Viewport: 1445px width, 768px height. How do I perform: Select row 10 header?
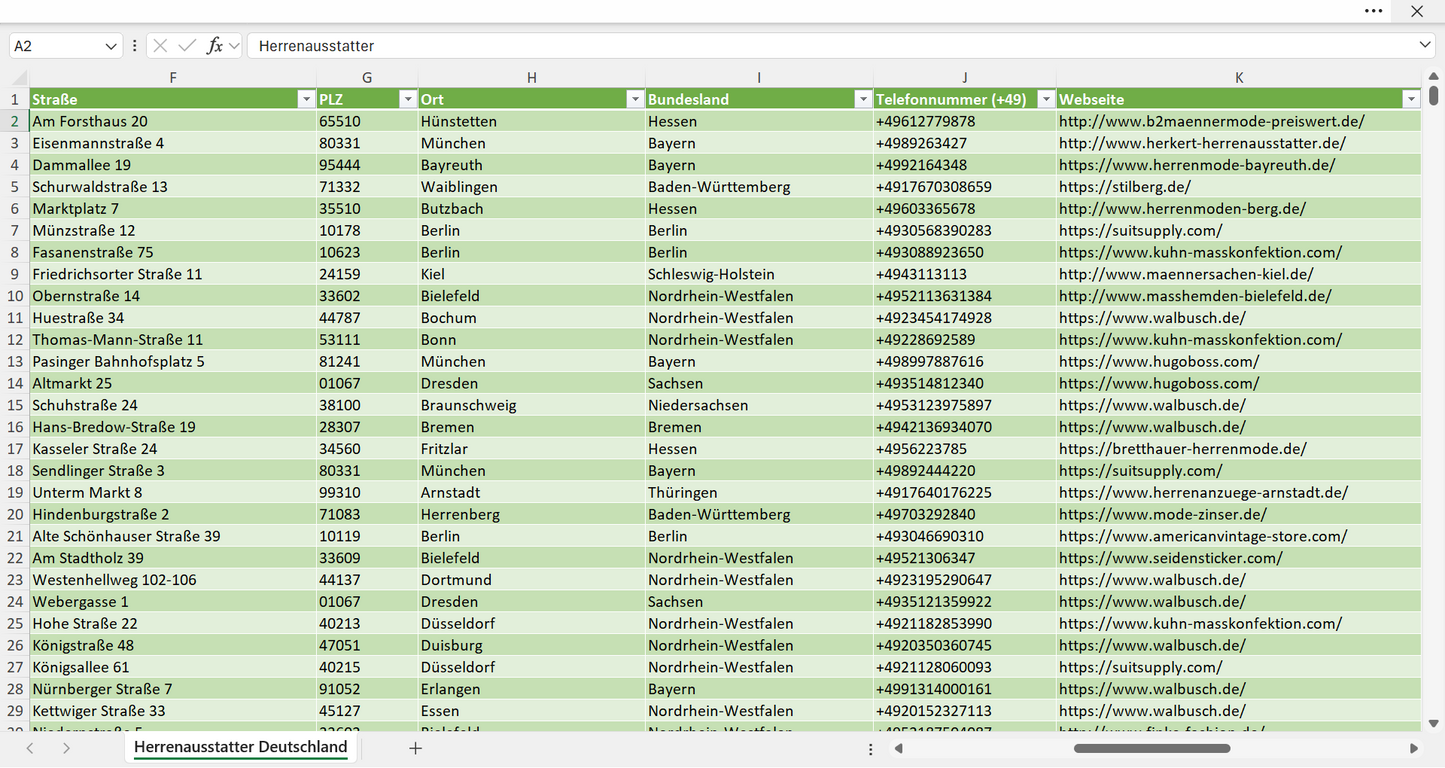(15, 296)
